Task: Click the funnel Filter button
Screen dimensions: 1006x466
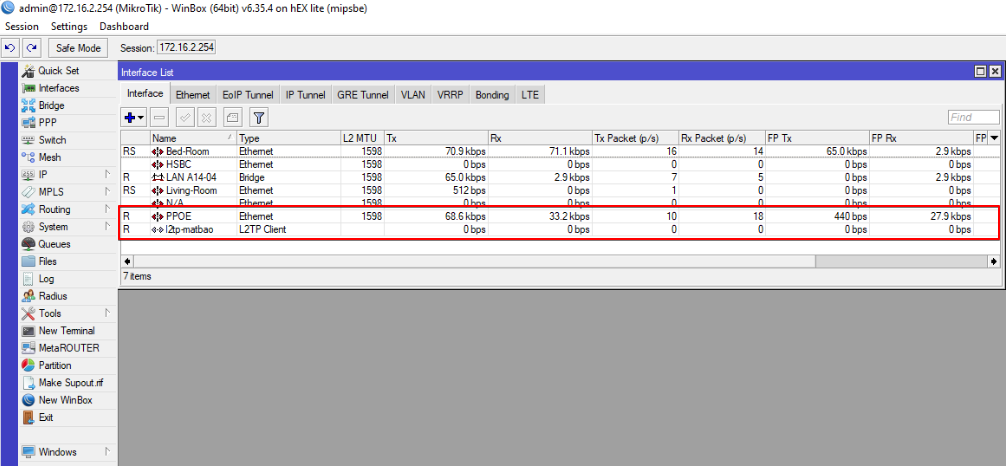Action: click(259, 117)
